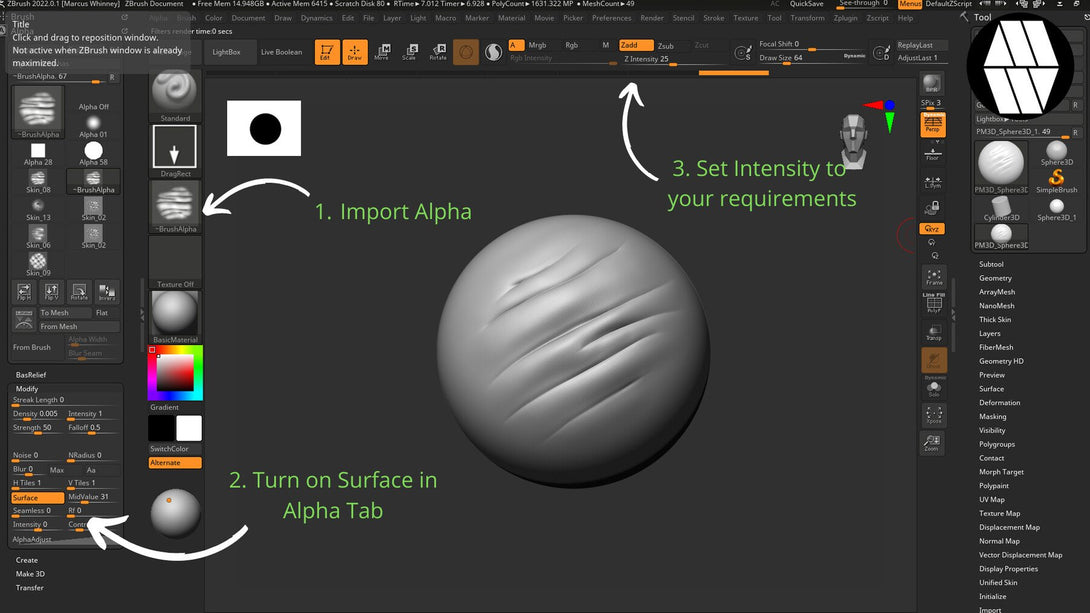Image resolution: width=1090 pixels, height=613 pixels.
Task: Expand the BasRelief section
Action: 31,375
